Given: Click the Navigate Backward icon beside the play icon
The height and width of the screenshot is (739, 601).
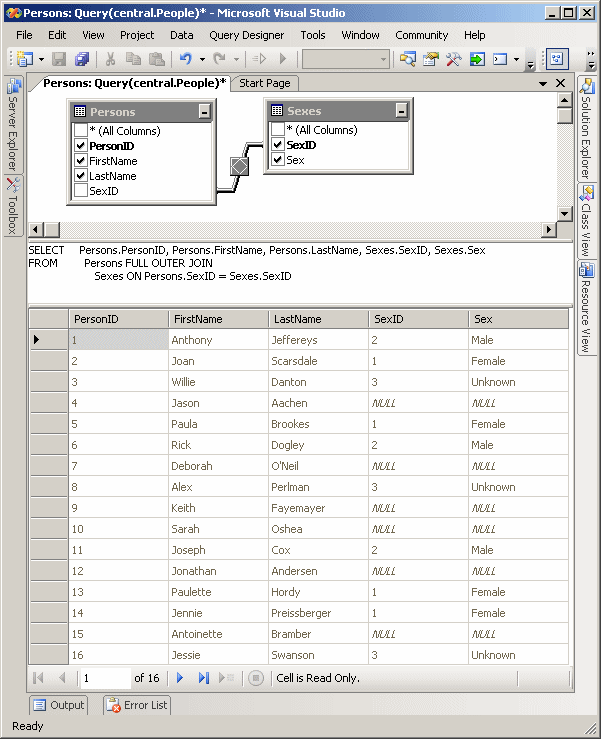Looking at the screenshot, I should (259, 59).
